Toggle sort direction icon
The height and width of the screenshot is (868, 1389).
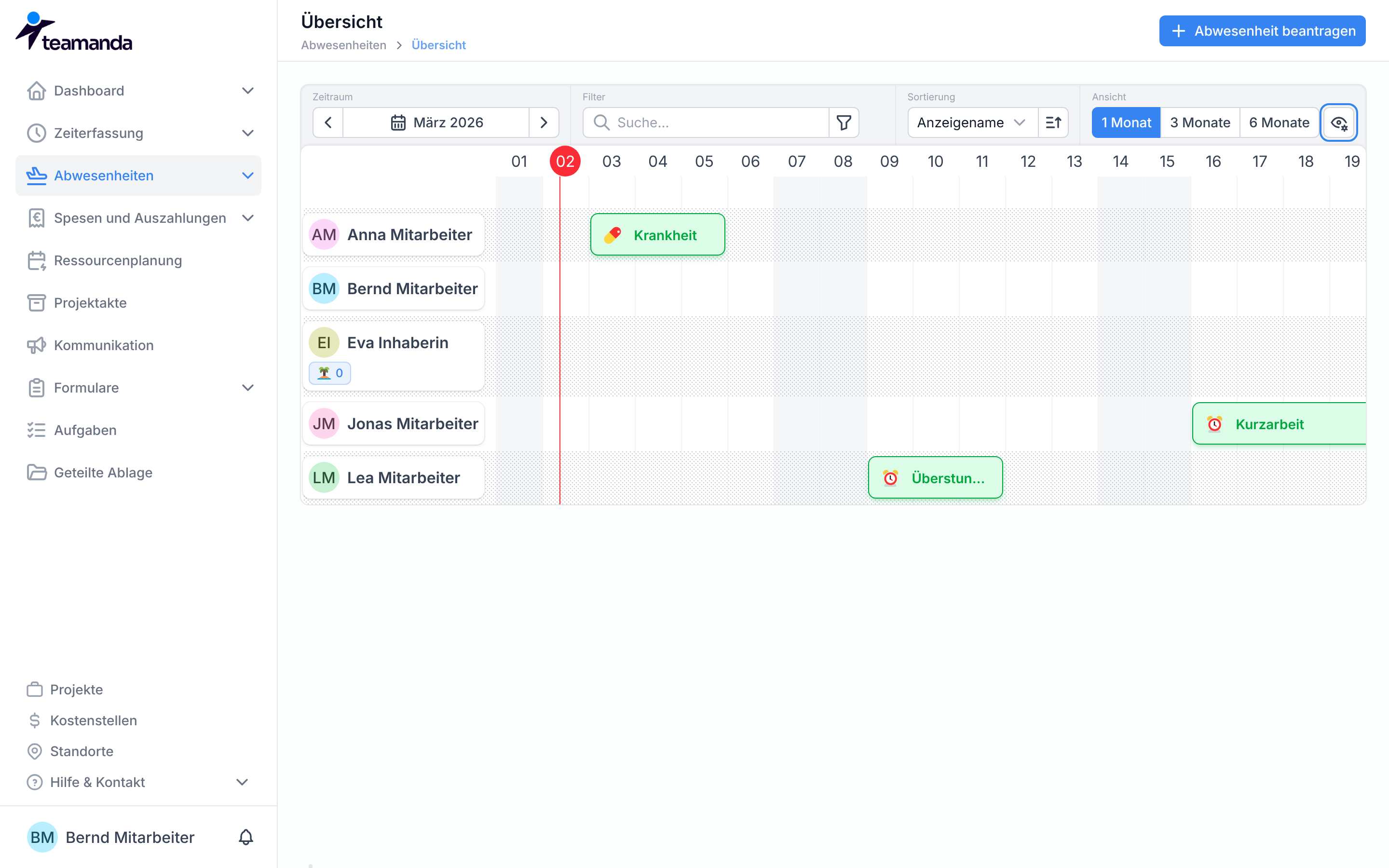click(1053, 122)
